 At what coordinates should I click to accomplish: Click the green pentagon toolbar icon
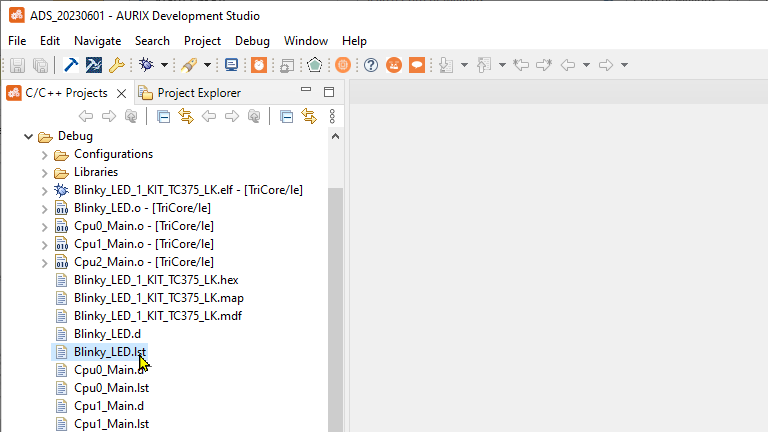coord(314,65)
